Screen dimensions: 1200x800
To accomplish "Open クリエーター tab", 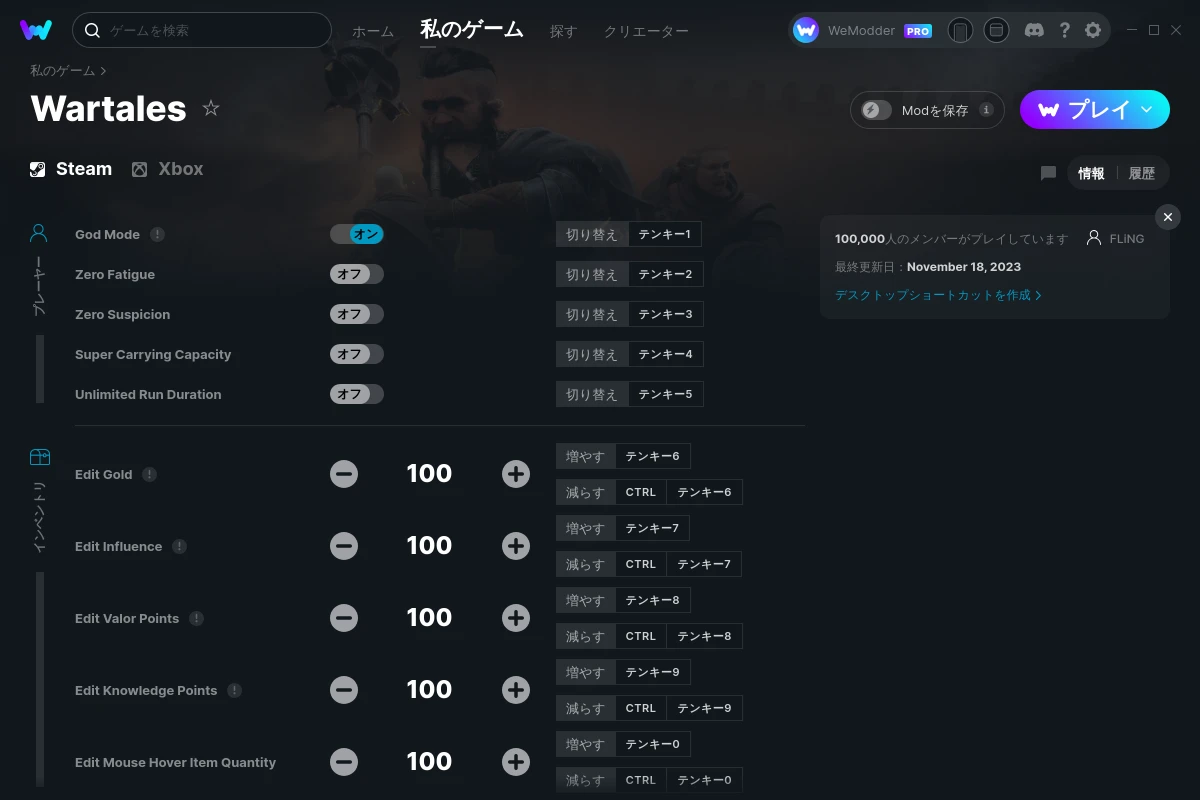I will click(x=646, y=31).
